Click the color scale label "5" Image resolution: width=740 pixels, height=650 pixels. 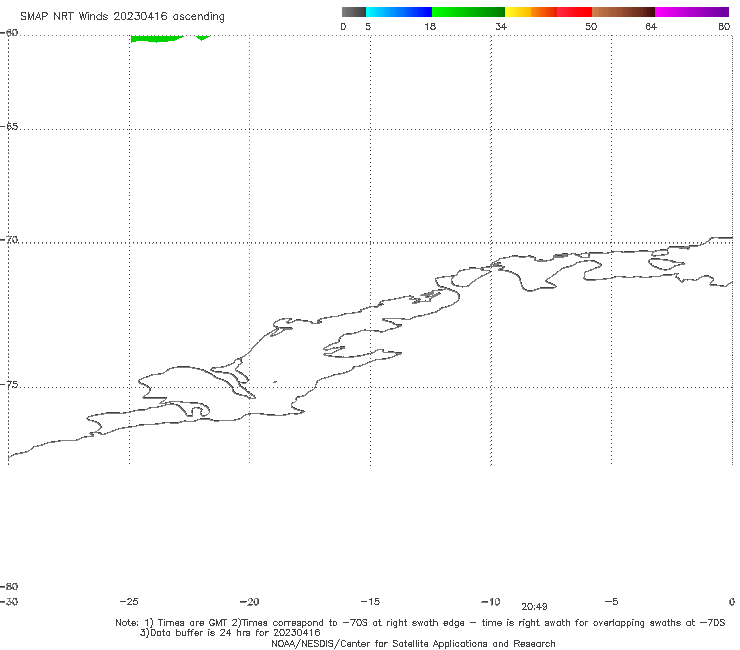(x=368, y=26)
